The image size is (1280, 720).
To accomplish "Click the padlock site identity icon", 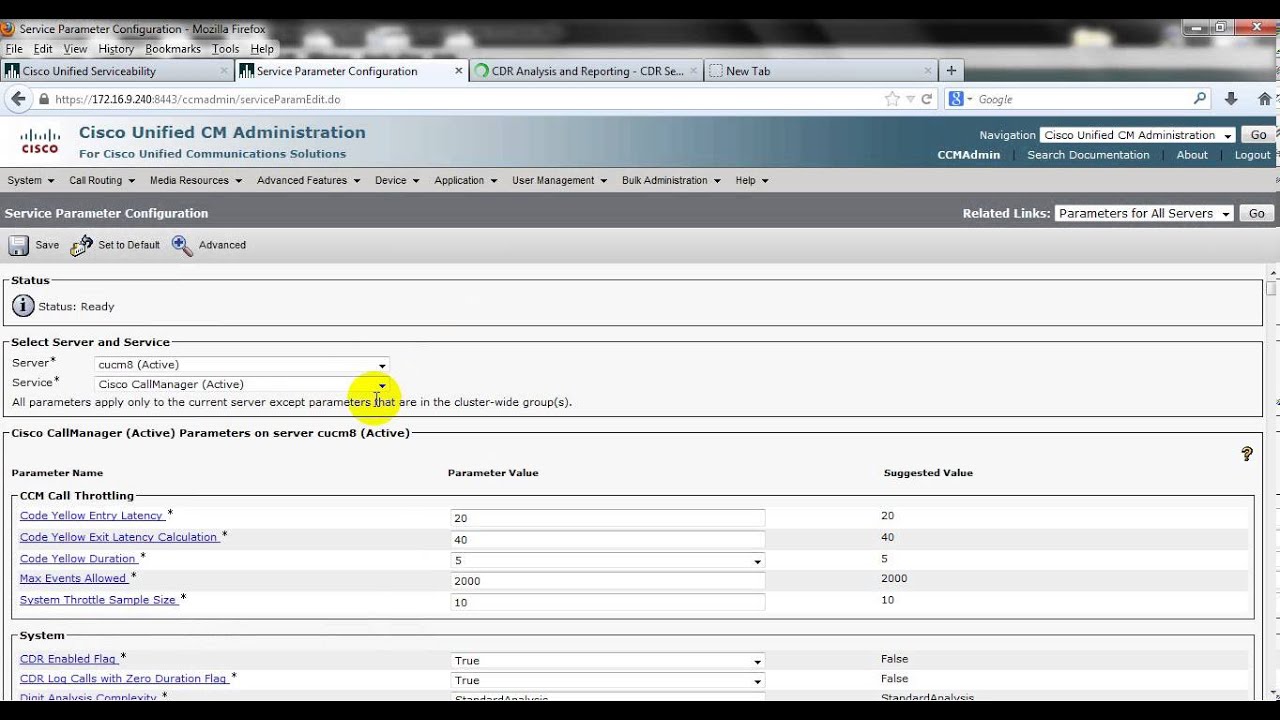I will [44, 99].
